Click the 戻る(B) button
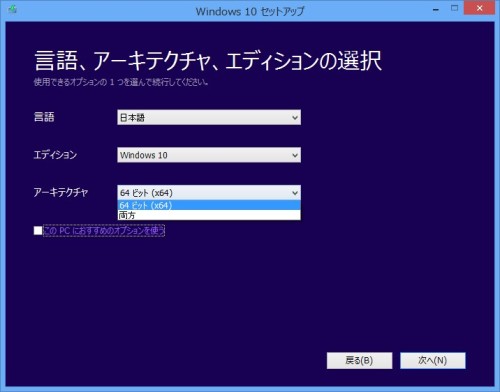The height and width of the screenshot is (392, 500). (x=359, y=360)
